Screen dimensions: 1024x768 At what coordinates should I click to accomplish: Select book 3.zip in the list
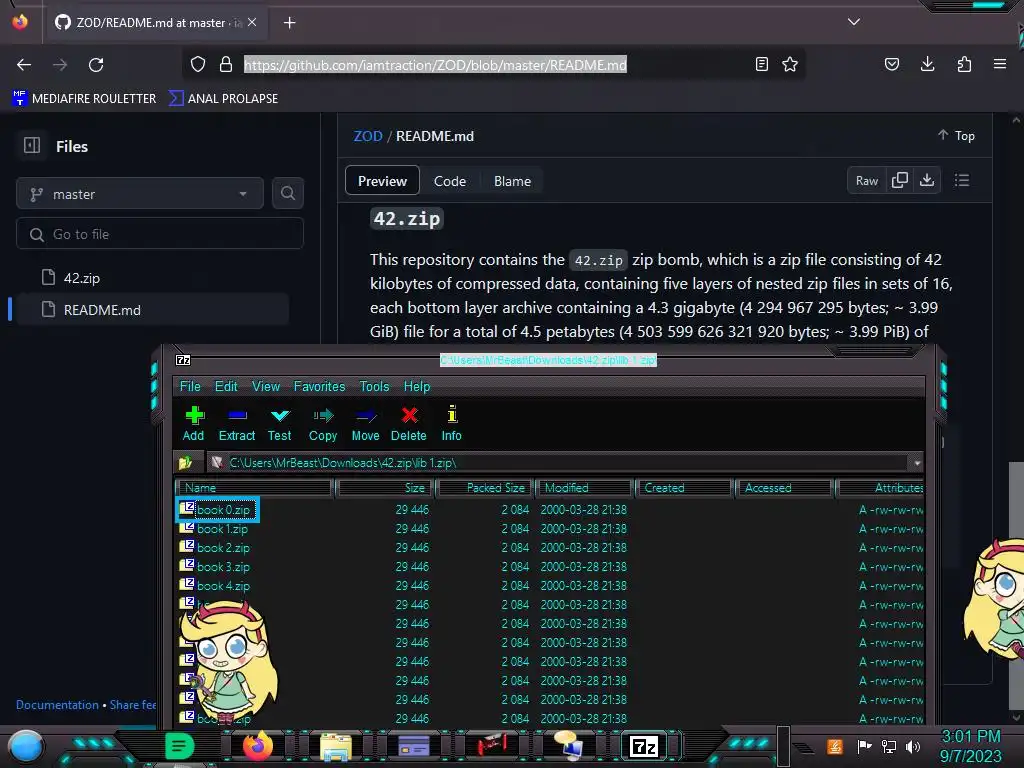point(223,566)
